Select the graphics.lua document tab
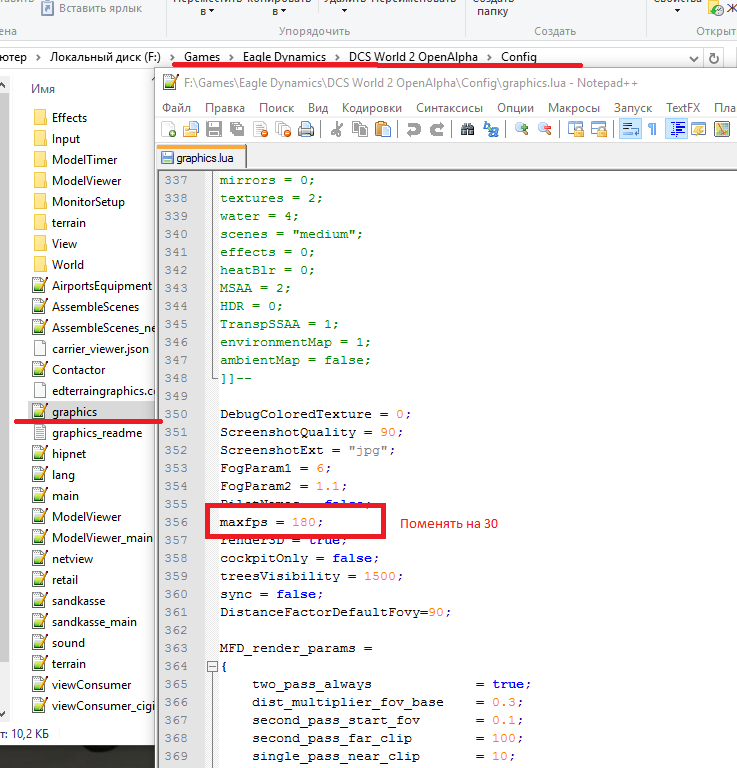Image resolution: width=737 pixels, height=768 pixels. coord(201,158)
